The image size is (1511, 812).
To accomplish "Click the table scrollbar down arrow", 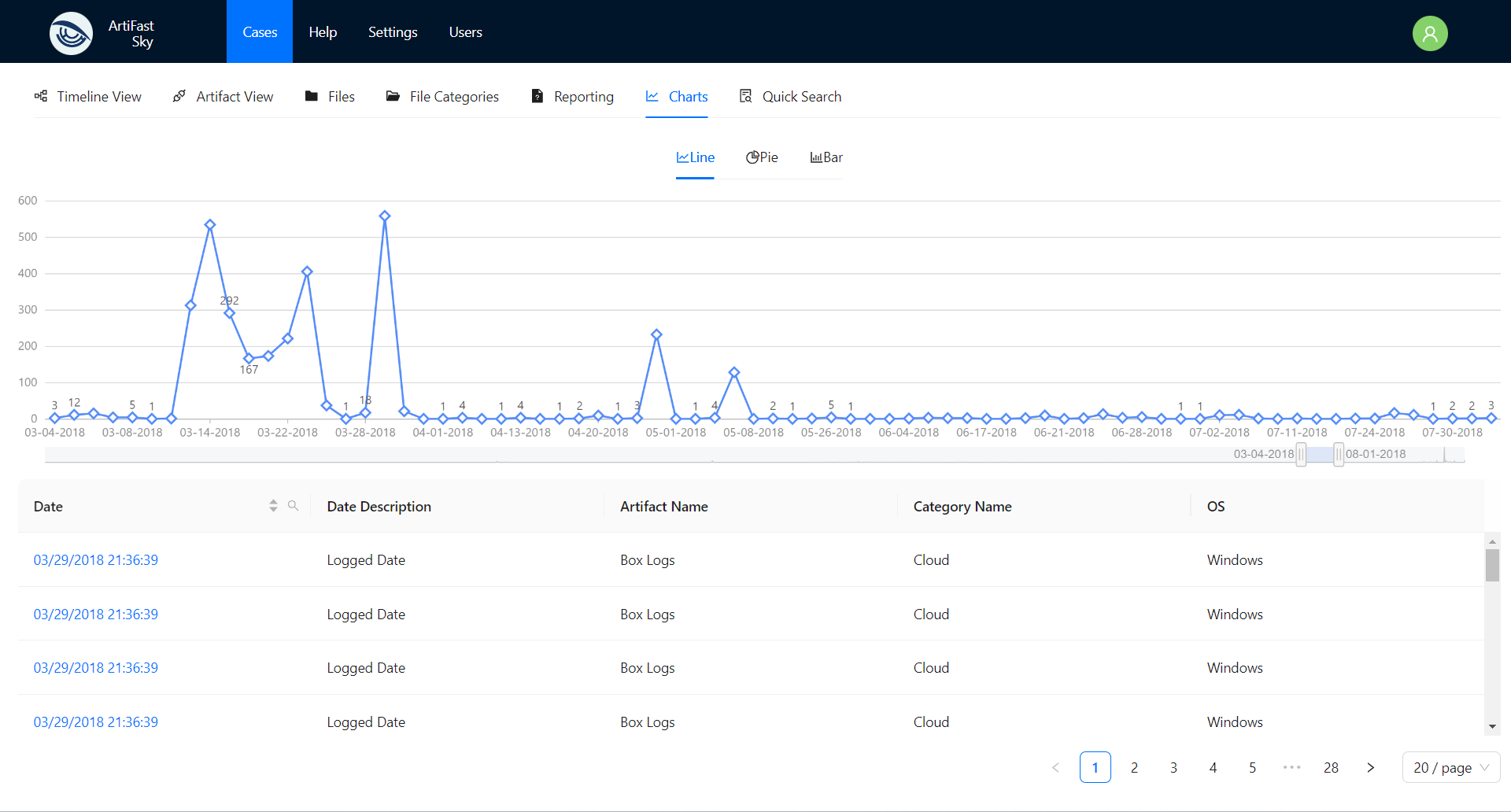I will [1492, 727].
